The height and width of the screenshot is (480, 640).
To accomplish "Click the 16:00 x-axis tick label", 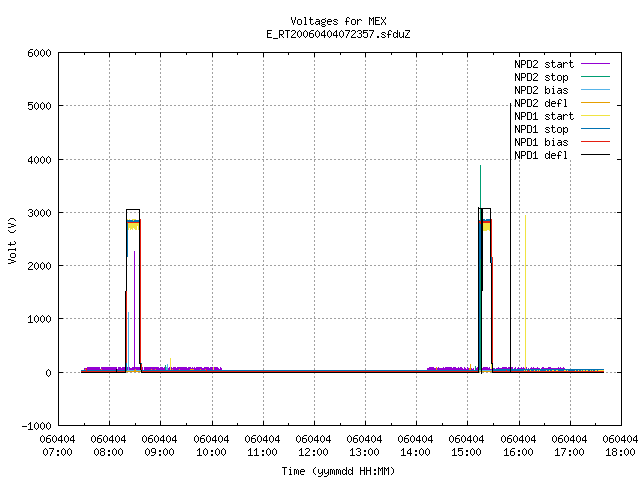I will [518, 452].
